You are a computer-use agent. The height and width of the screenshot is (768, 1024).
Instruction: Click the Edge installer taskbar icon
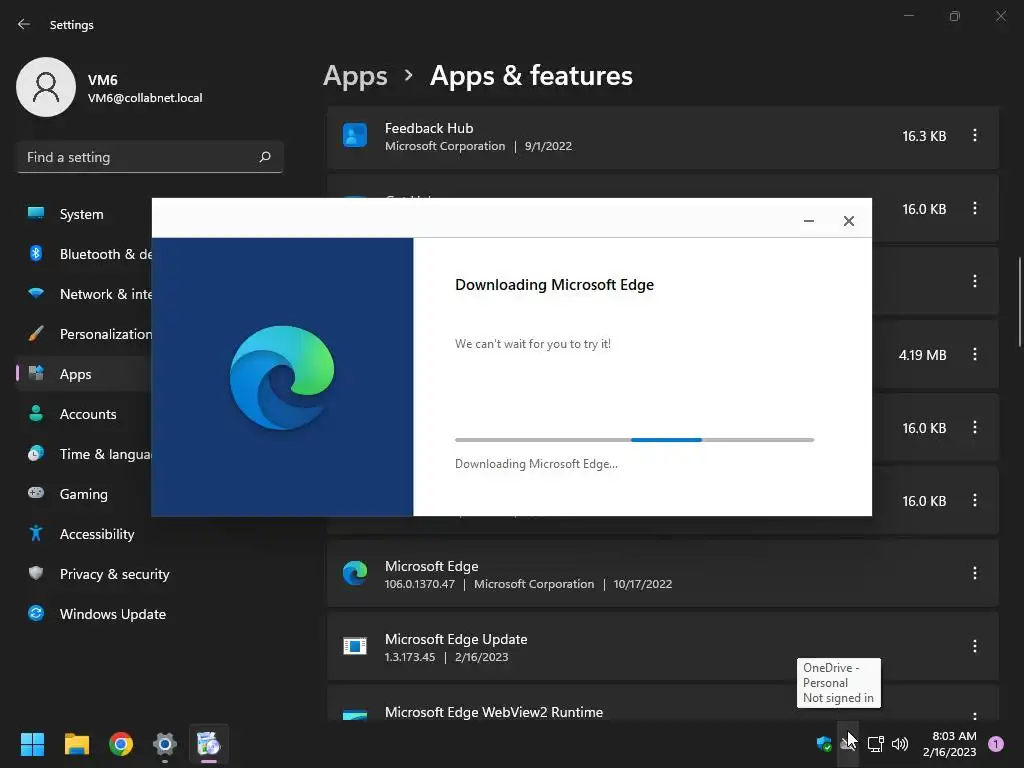tap(208, 744)
